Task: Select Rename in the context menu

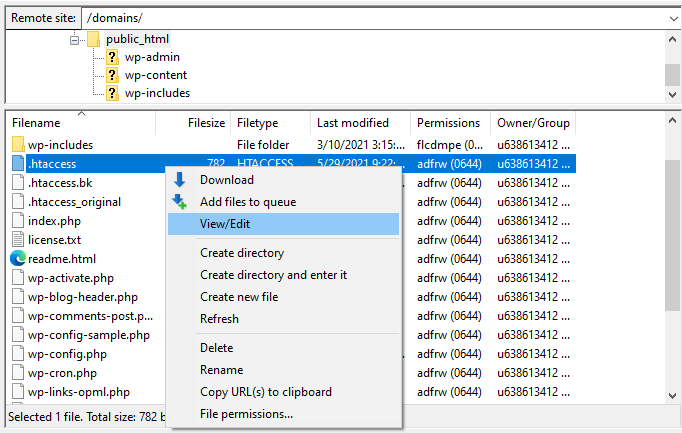Action: [221, 370]
